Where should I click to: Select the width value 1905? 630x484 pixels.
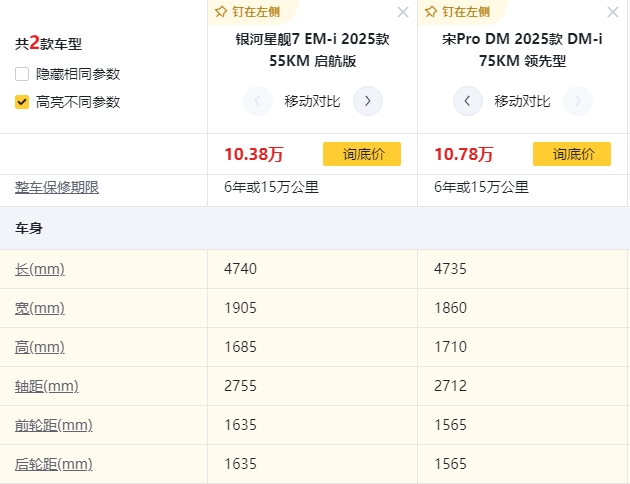240,308
